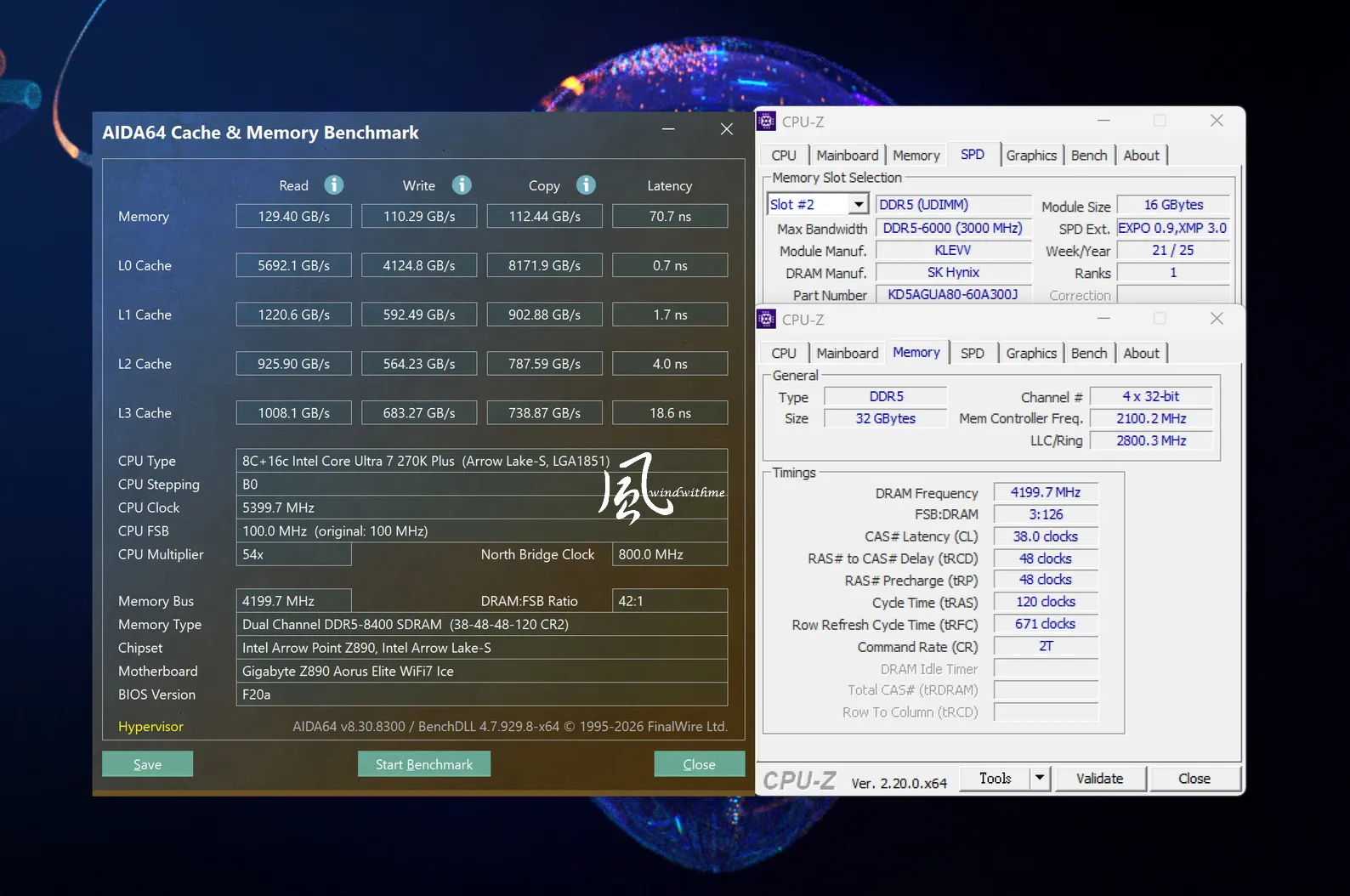Select Memory tab in lower CPU-Z window
This screenshot has height=896, width=1350.
tap(916, 353)
